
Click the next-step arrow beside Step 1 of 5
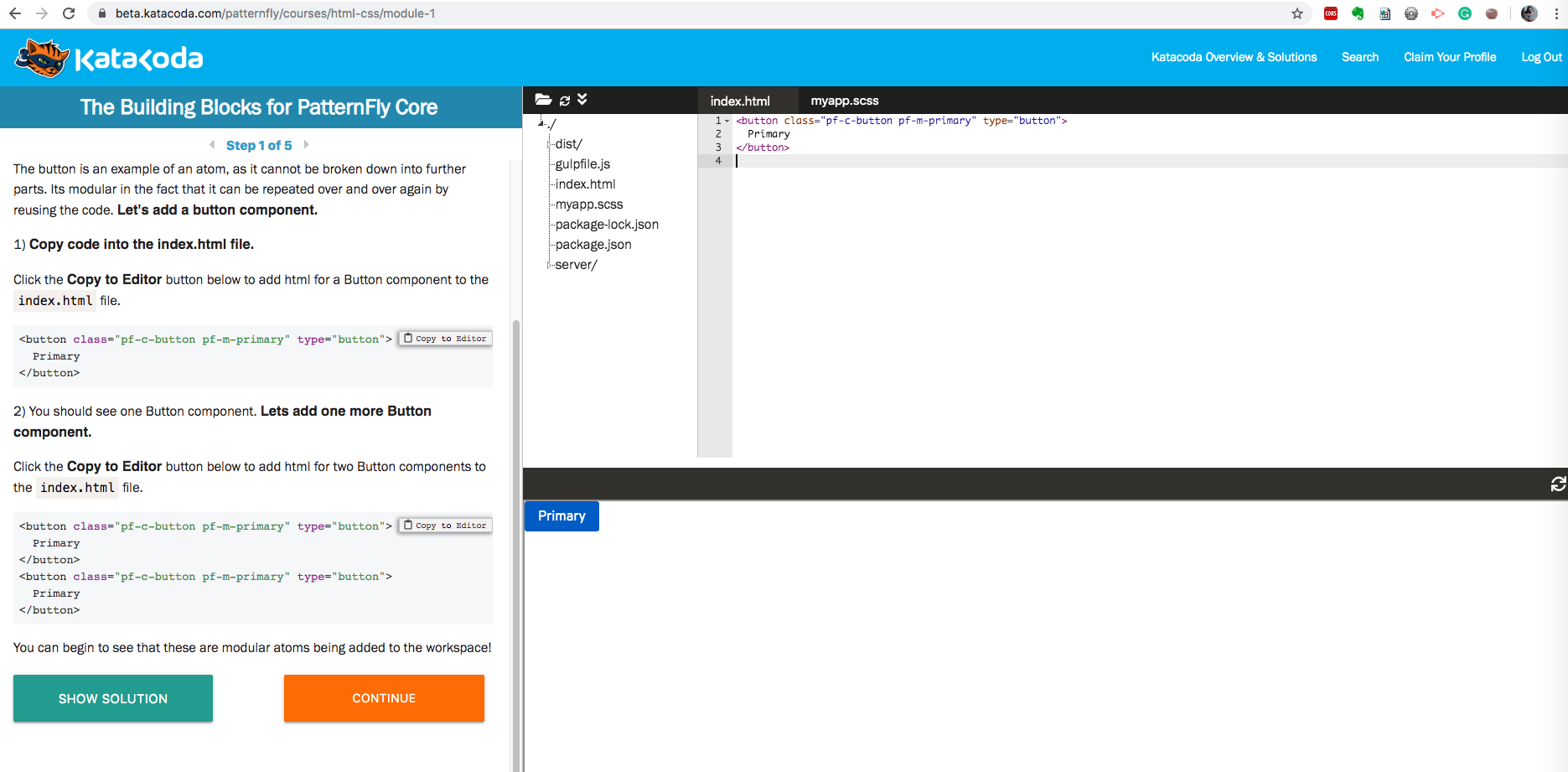[x=306, y=144]
